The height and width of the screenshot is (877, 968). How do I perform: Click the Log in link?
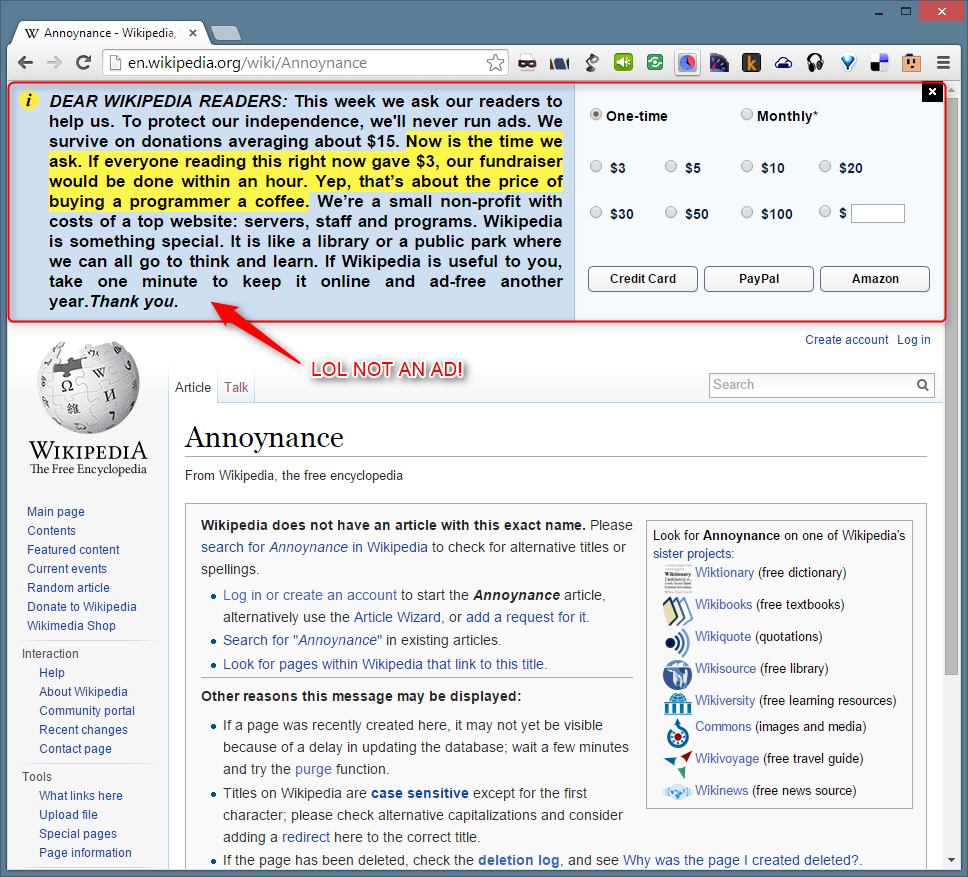click(x=914, y=340)
